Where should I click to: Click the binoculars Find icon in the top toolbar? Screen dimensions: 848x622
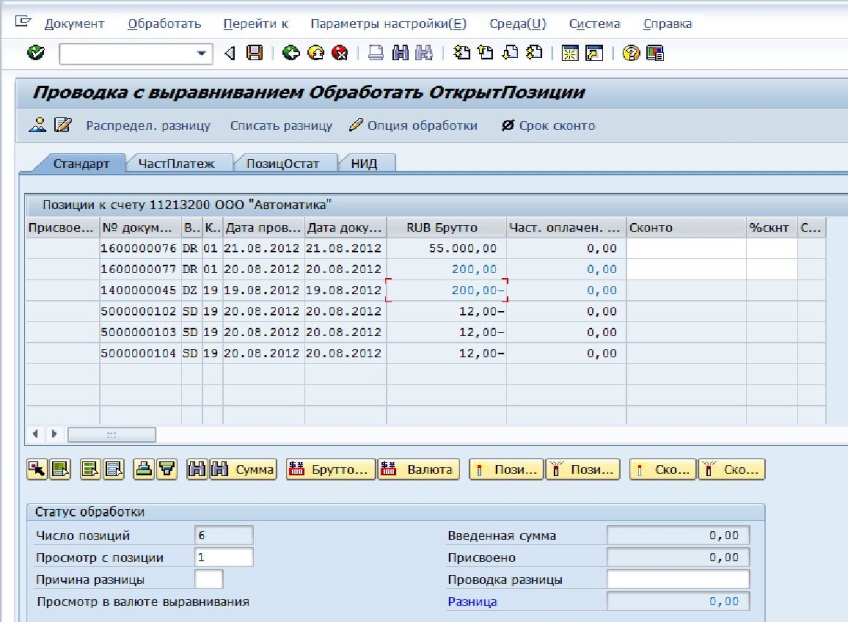tap(400, 53)
